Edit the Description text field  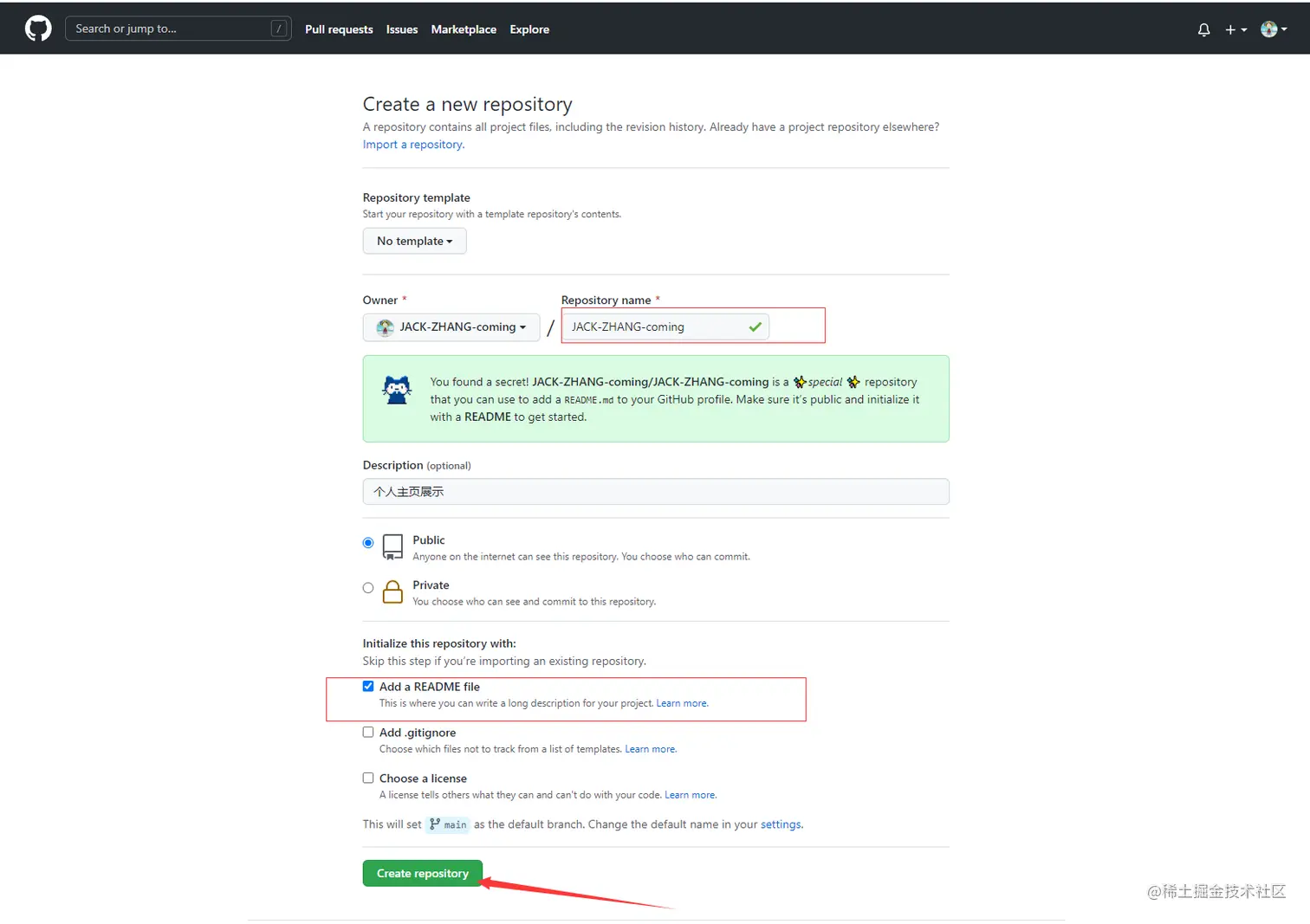click(656, 492)
